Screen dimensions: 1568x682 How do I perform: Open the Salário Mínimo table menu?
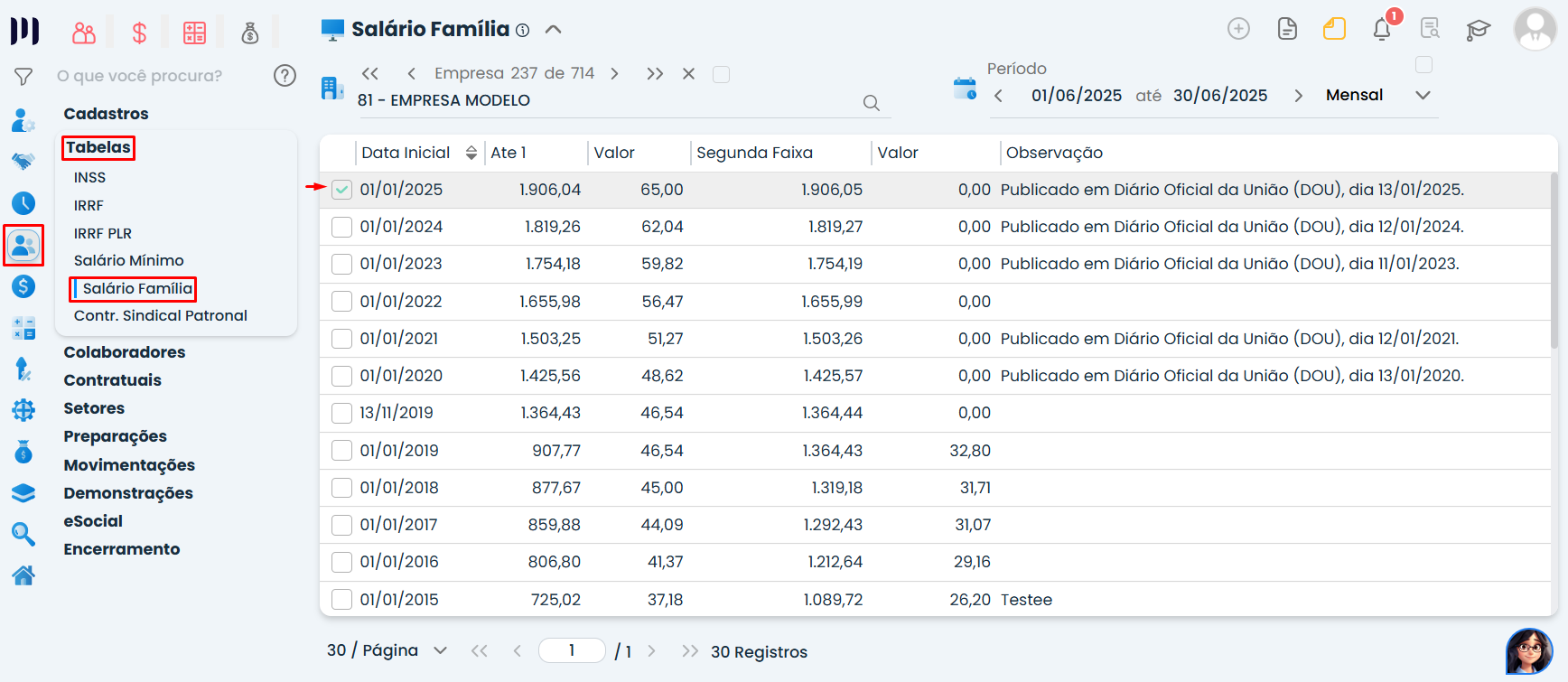(128, 260)
